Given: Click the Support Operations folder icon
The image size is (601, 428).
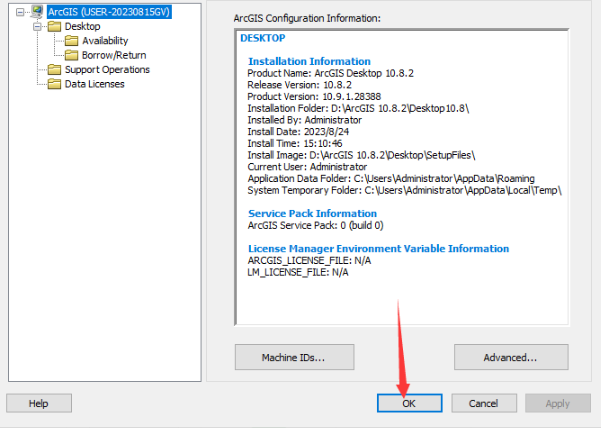Looking at the screenshot, I should click(x=54, y=70).
